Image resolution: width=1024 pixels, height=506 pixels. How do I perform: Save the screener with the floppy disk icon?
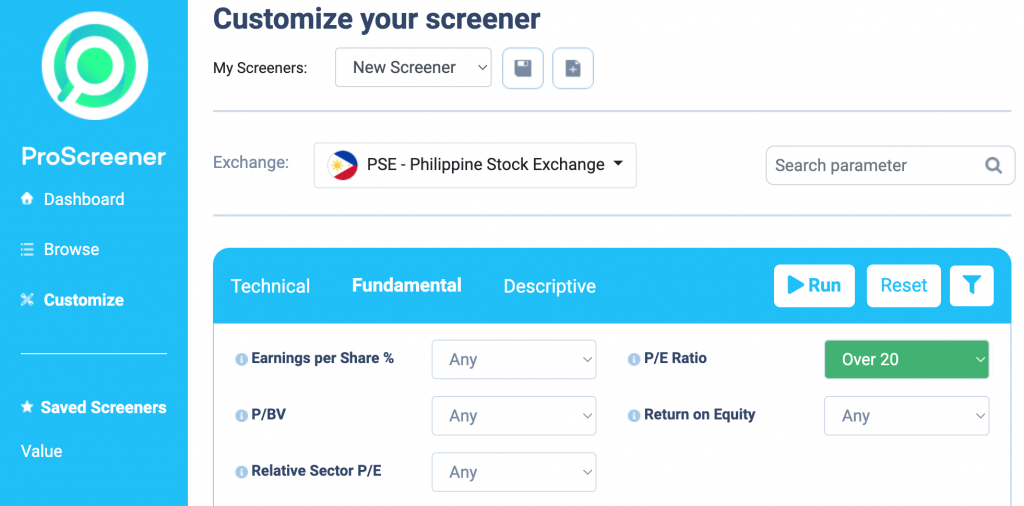522,68
